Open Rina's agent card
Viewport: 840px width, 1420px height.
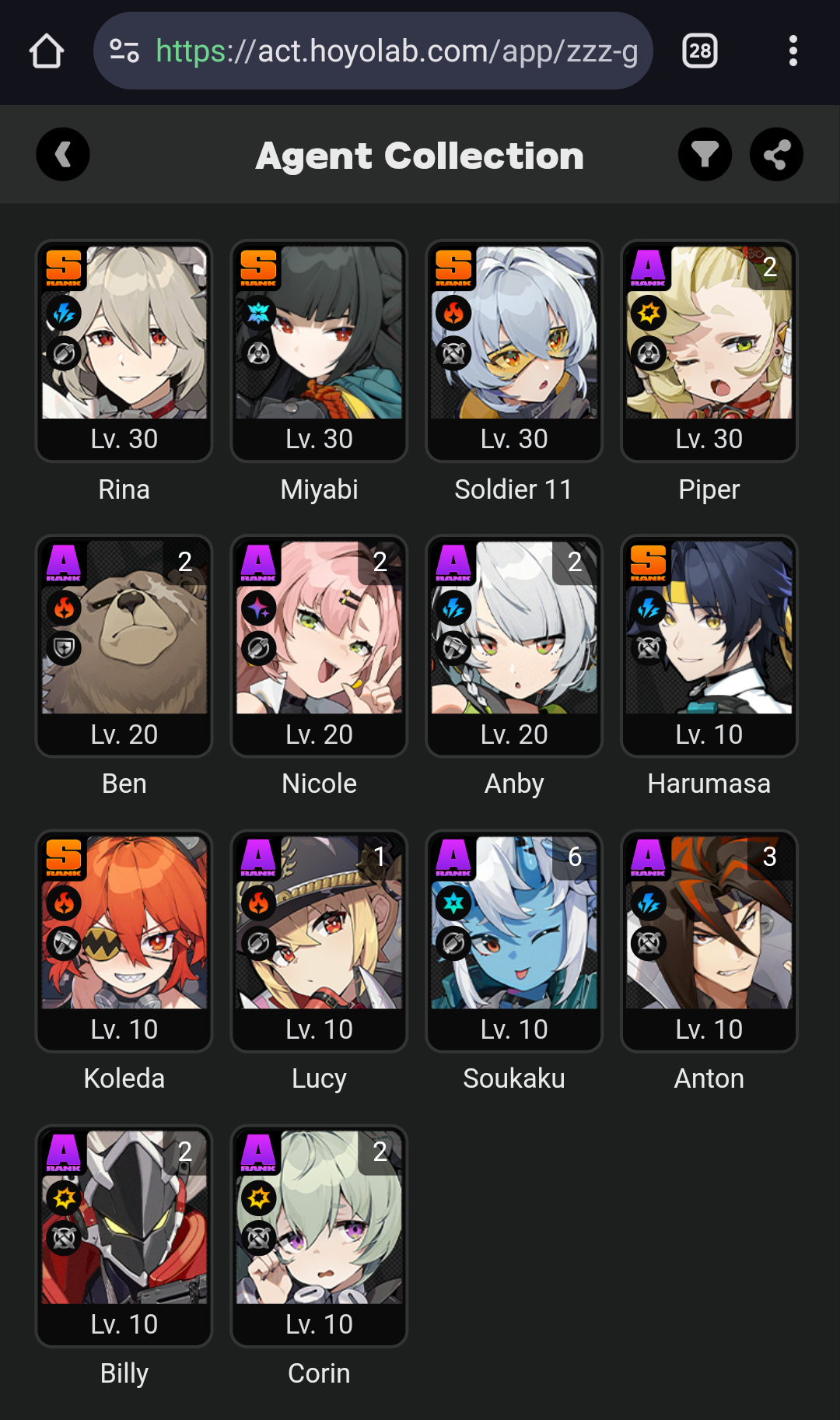(x=124, y=351)
